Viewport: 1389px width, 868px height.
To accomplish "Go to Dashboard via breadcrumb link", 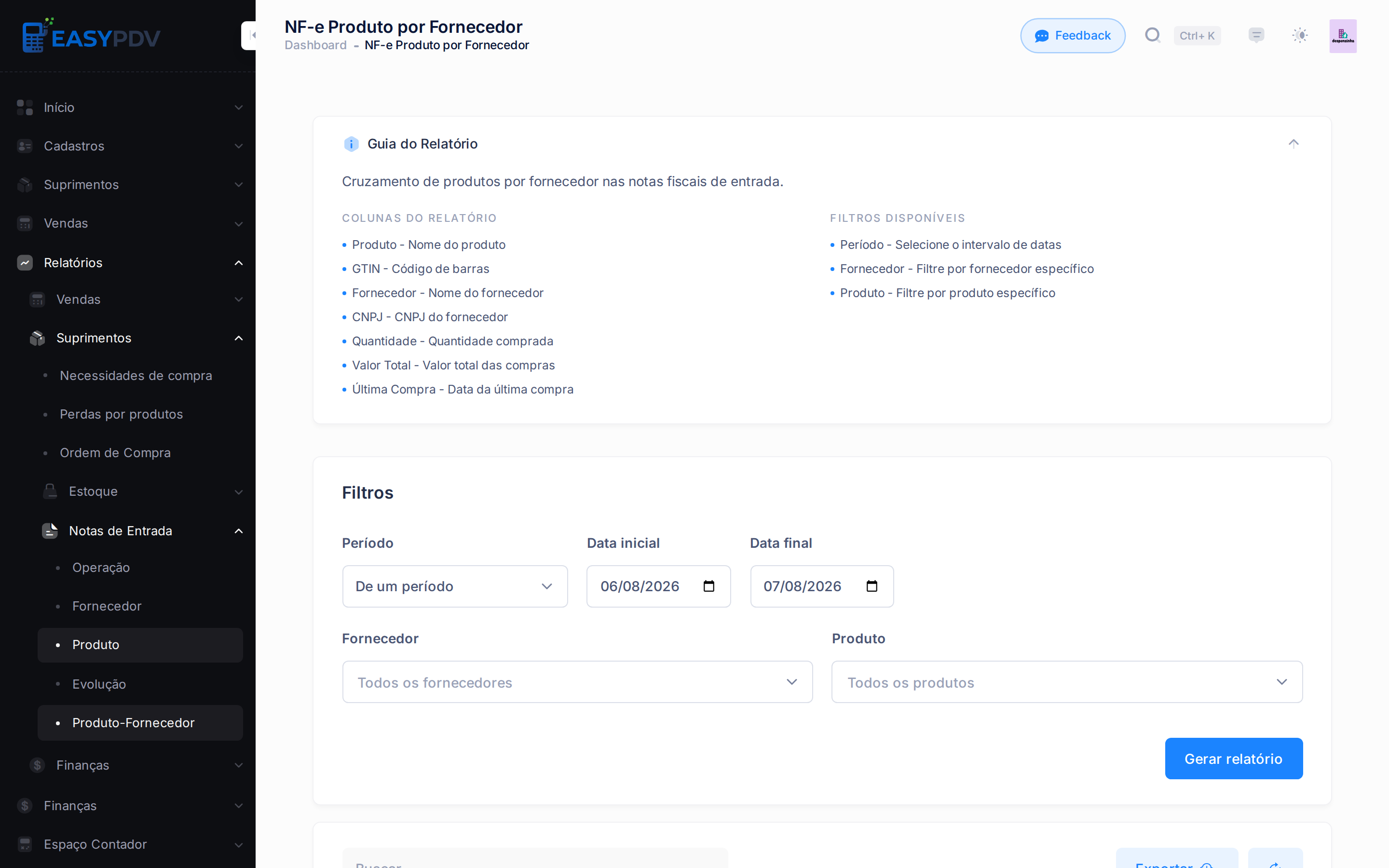I will point(316,45).
